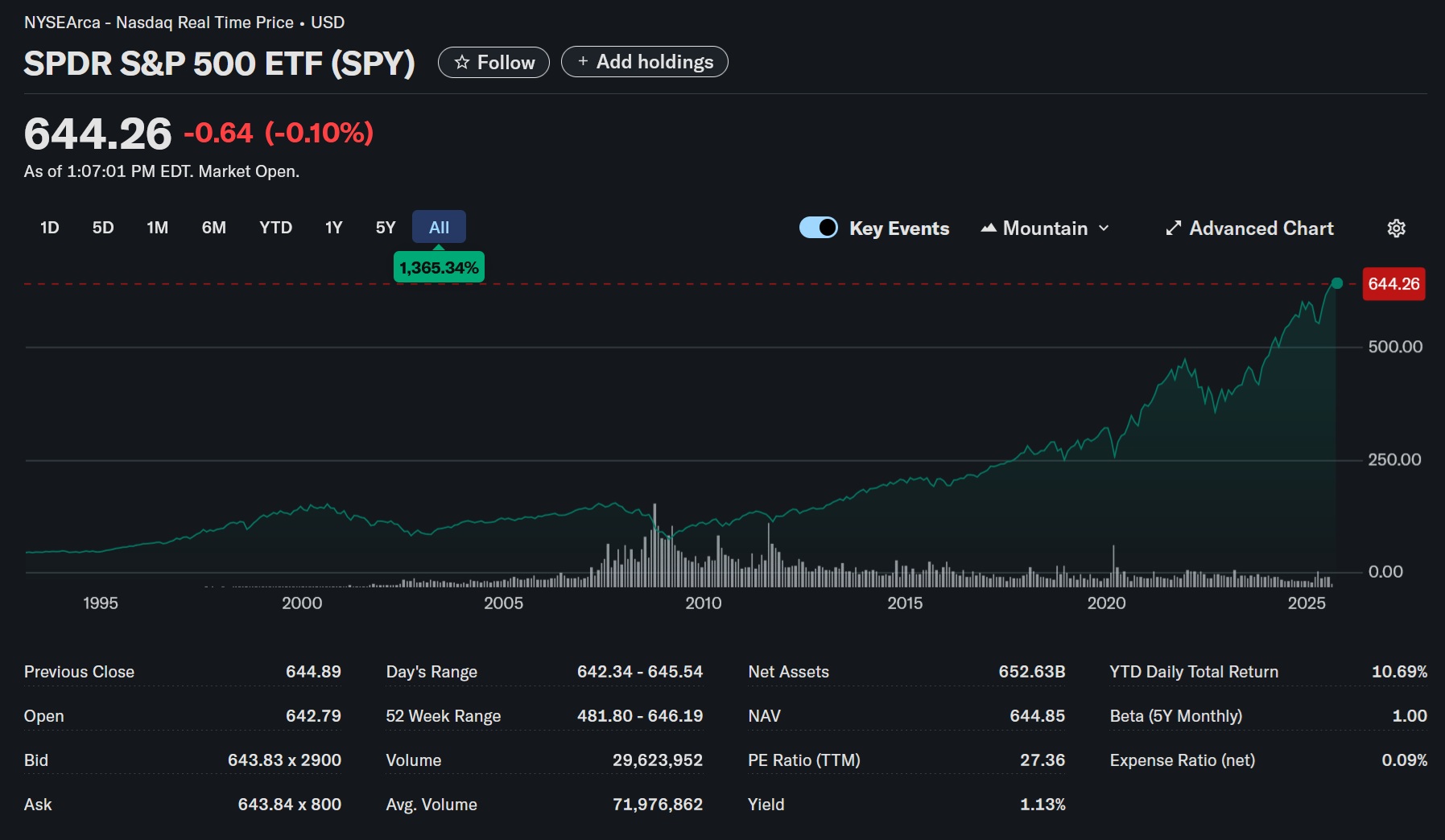Click the Open value 642.79
Image resolution: width=1445 pixels, height=840 pixels.
tap(313, 716)
